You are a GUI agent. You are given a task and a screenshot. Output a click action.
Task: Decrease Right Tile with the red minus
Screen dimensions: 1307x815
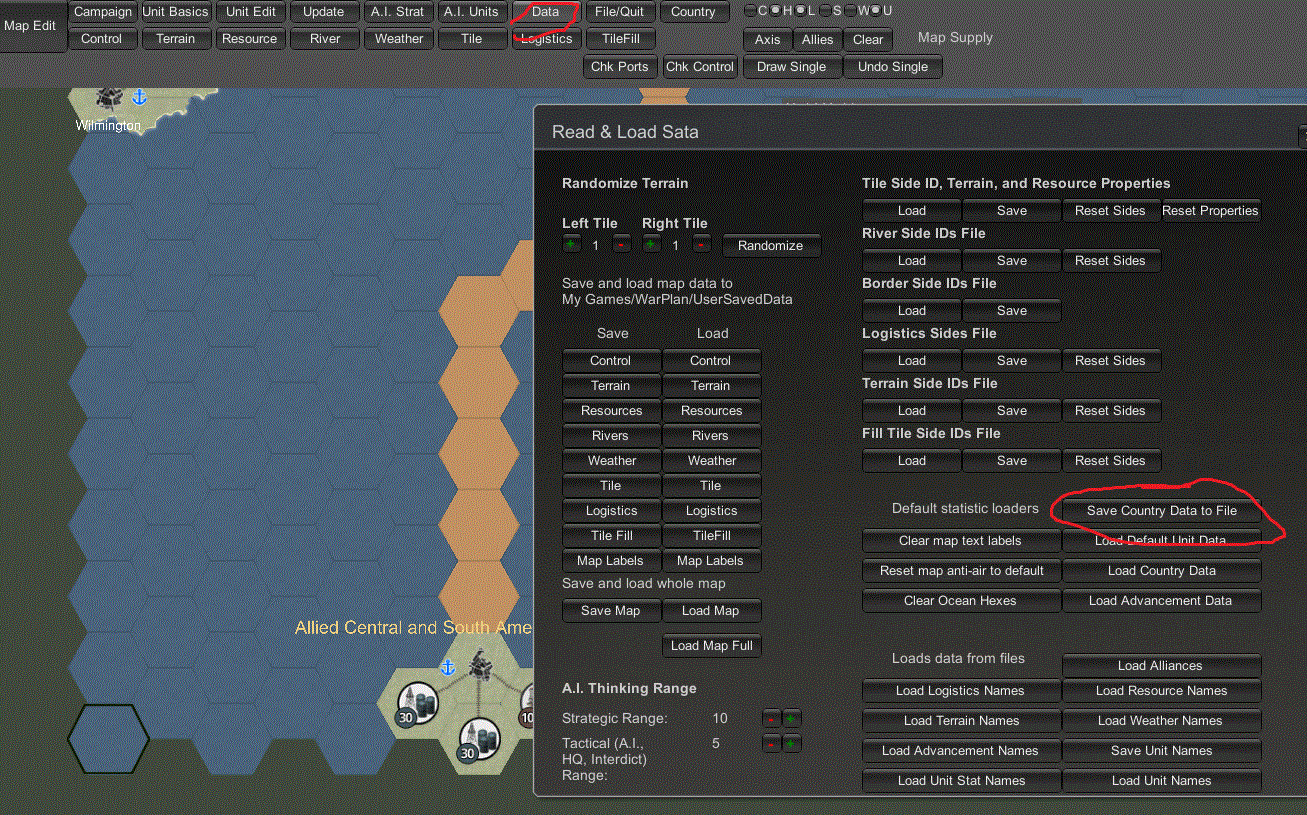coord(701,245)
